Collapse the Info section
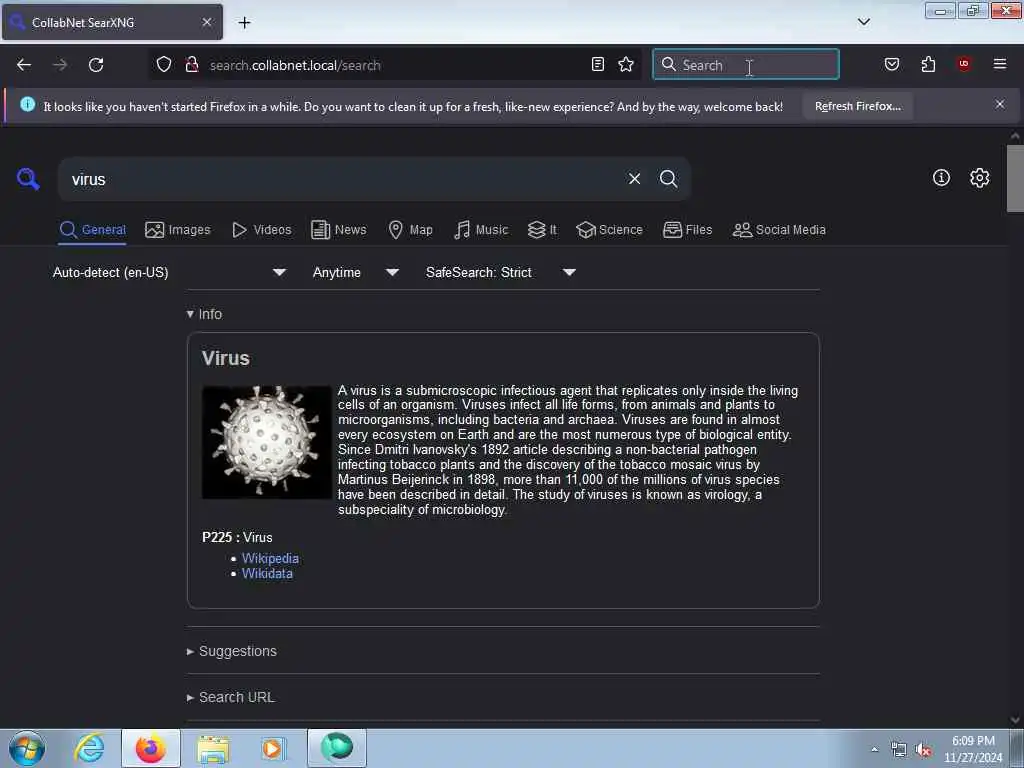1024x768 pixels. (x=204, y=314)
